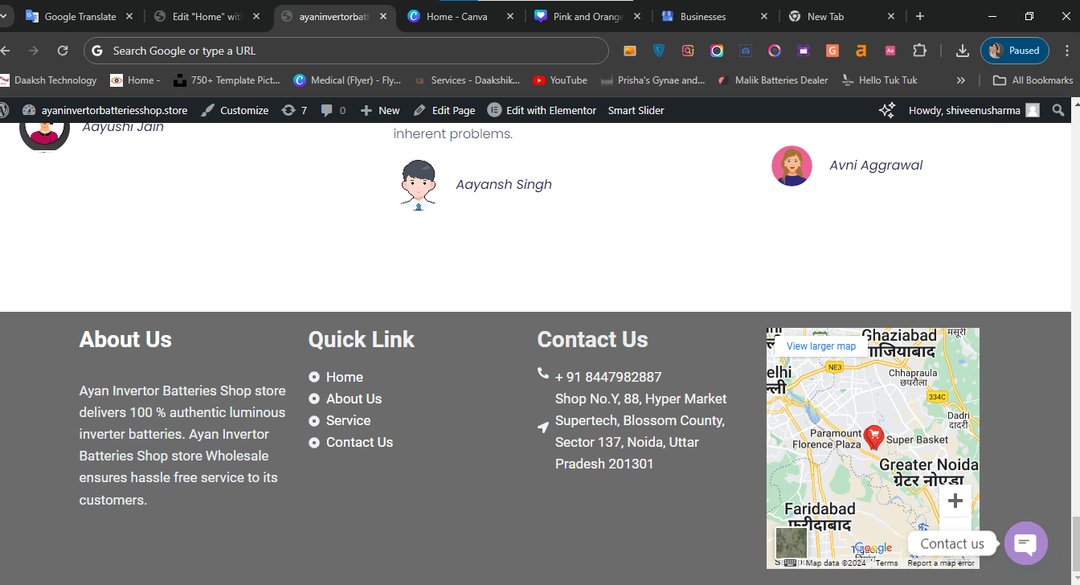Open the purple chat widget button
1080x585 pixels.
point(1025,543)
